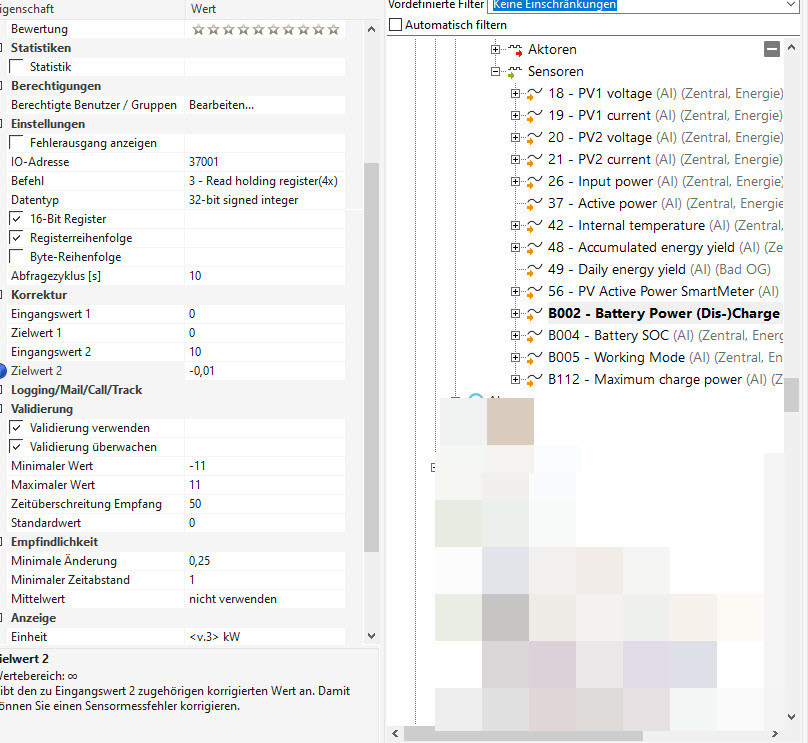Click the Aktoren node icon
The image size is (808, 743).
[515, 50]
